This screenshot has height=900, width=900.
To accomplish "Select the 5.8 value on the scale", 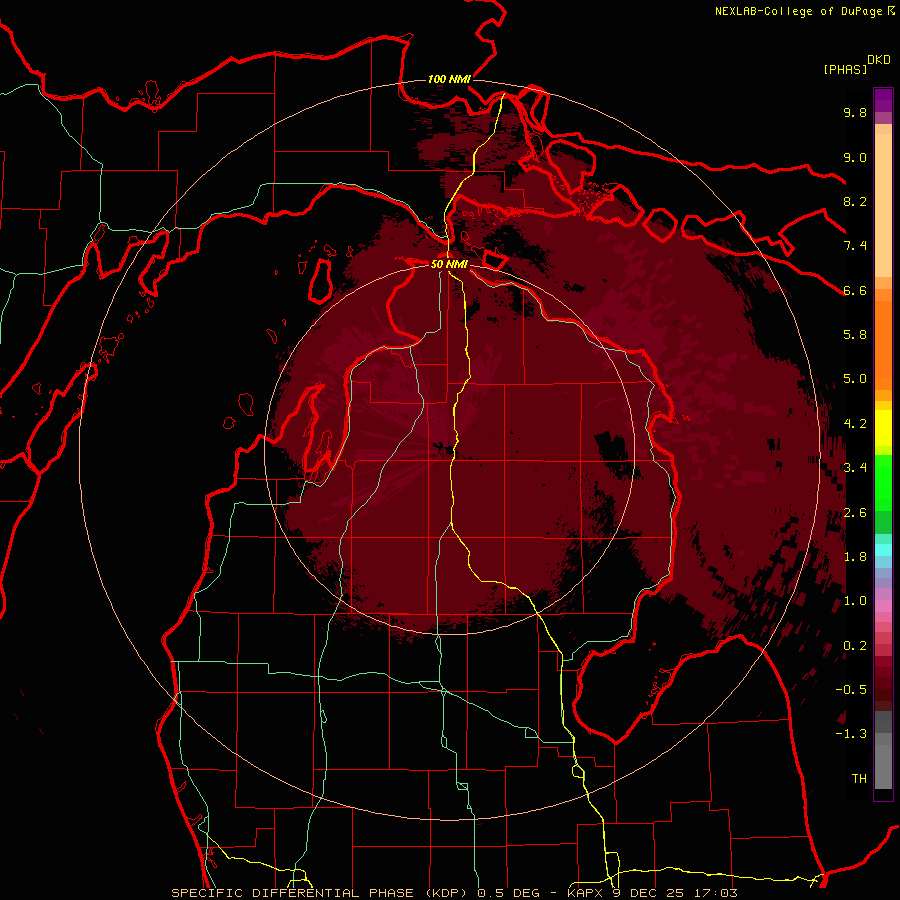I will coord(855,335).
